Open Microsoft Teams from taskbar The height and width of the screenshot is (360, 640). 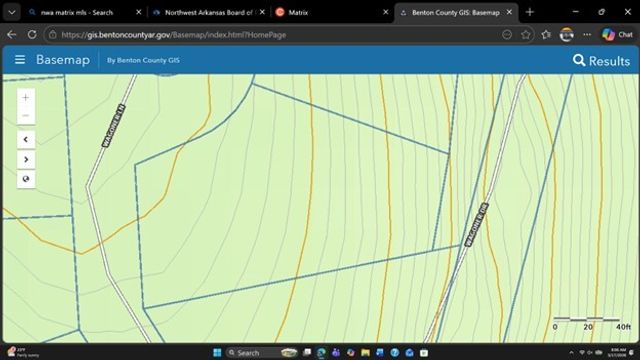[336, 353]
